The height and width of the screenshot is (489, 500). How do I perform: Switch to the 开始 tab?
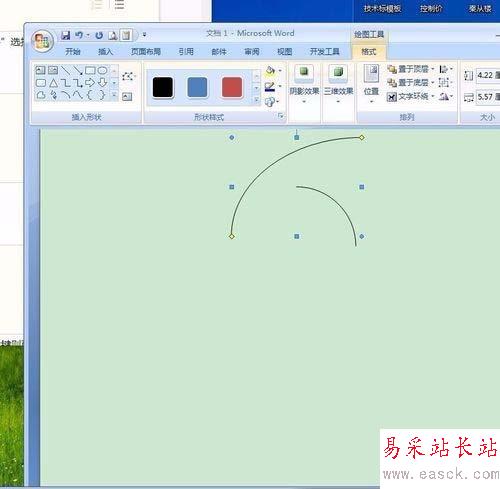tap(73, 51)
